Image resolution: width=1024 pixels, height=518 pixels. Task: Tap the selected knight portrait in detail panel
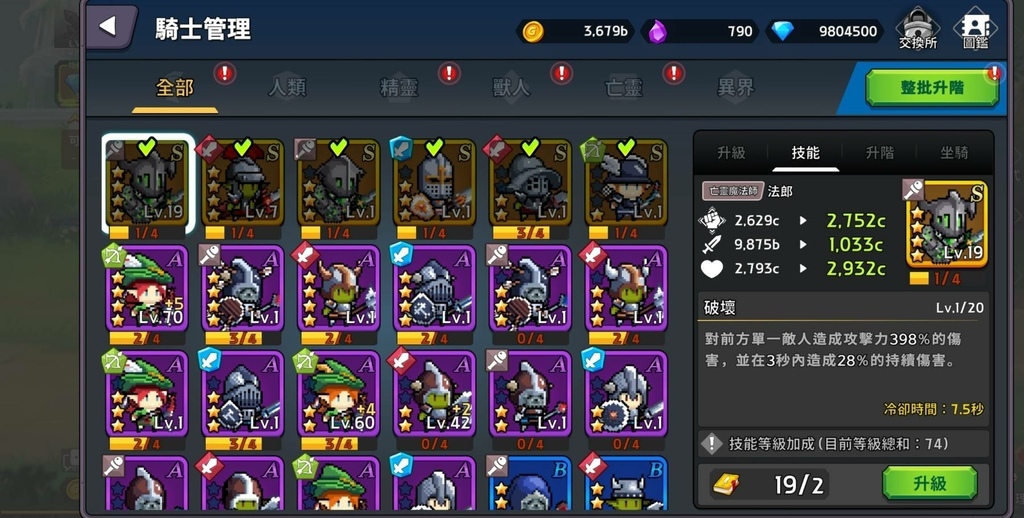click(x=946, y=223)
